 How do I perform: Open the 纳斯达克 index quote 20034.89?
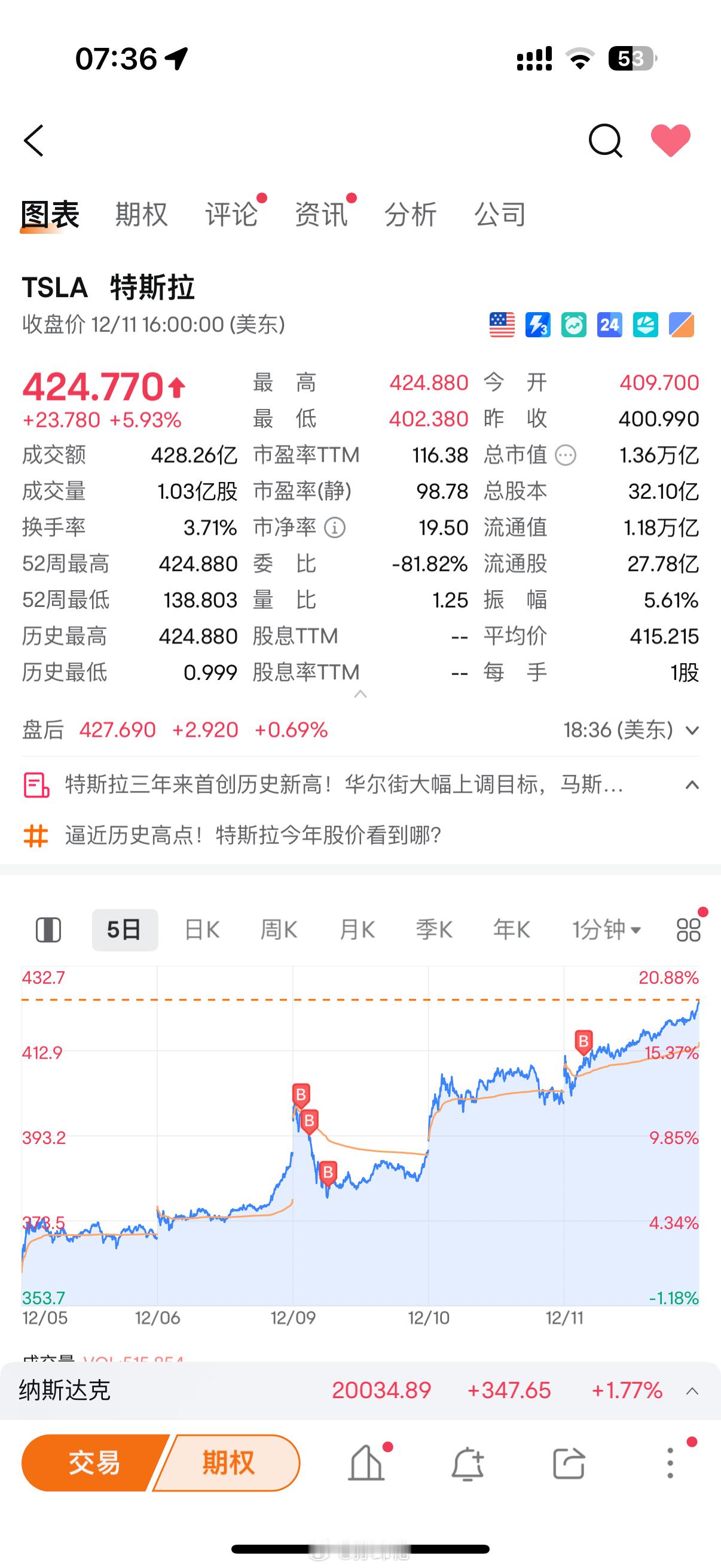click(381, 1390)
